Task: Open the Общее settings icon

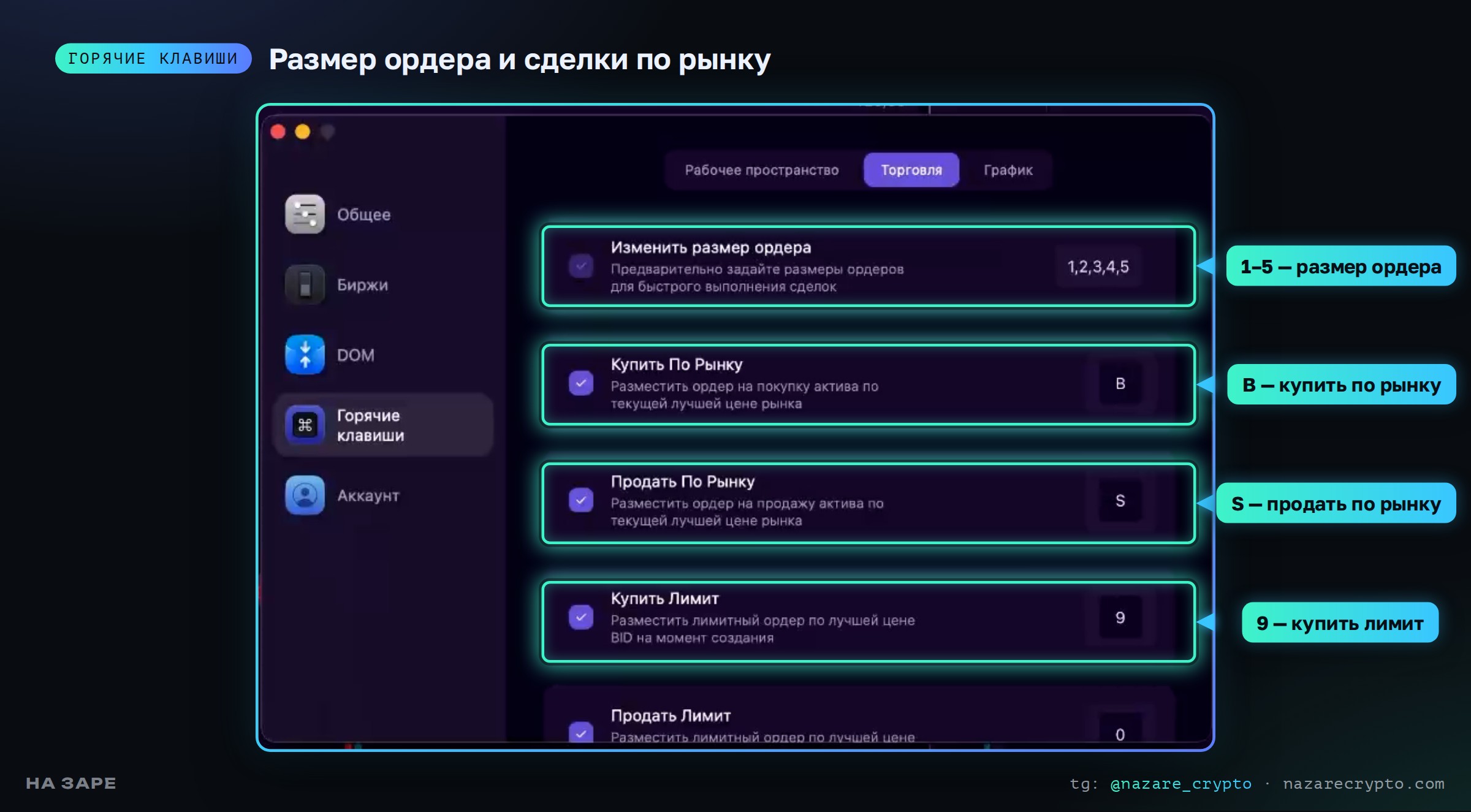Action: tap(305, 214)
